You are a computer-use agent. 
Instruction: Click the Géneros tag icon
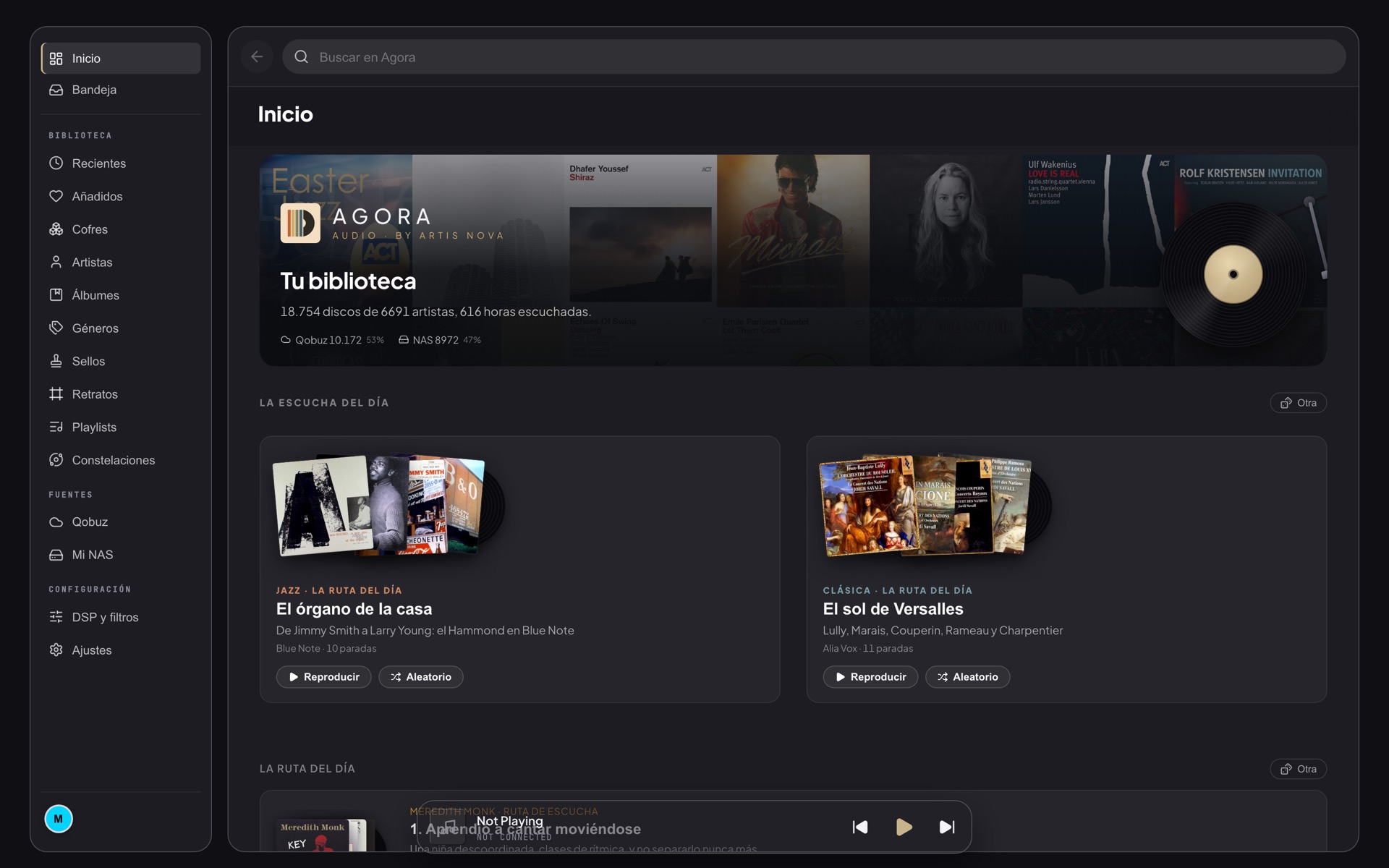[x=56, y=328]
